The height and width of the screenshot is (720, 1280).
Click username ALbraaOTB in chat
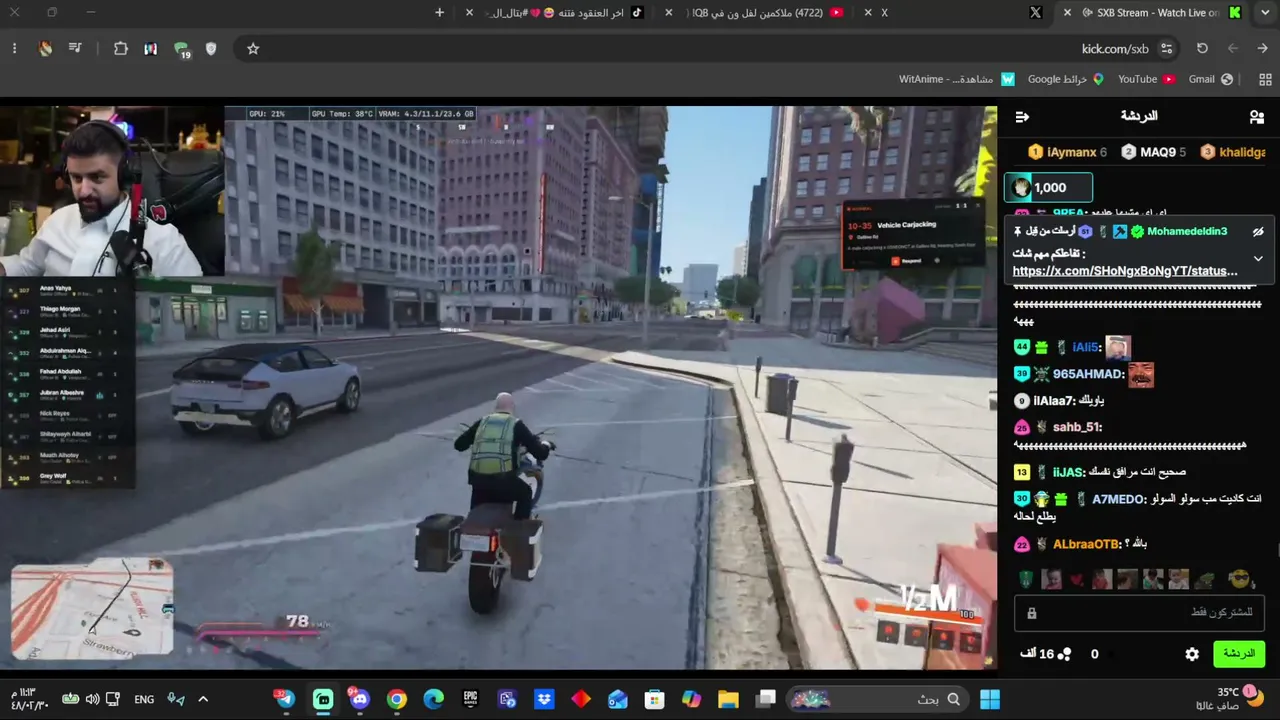click(x=1087, y=544)
